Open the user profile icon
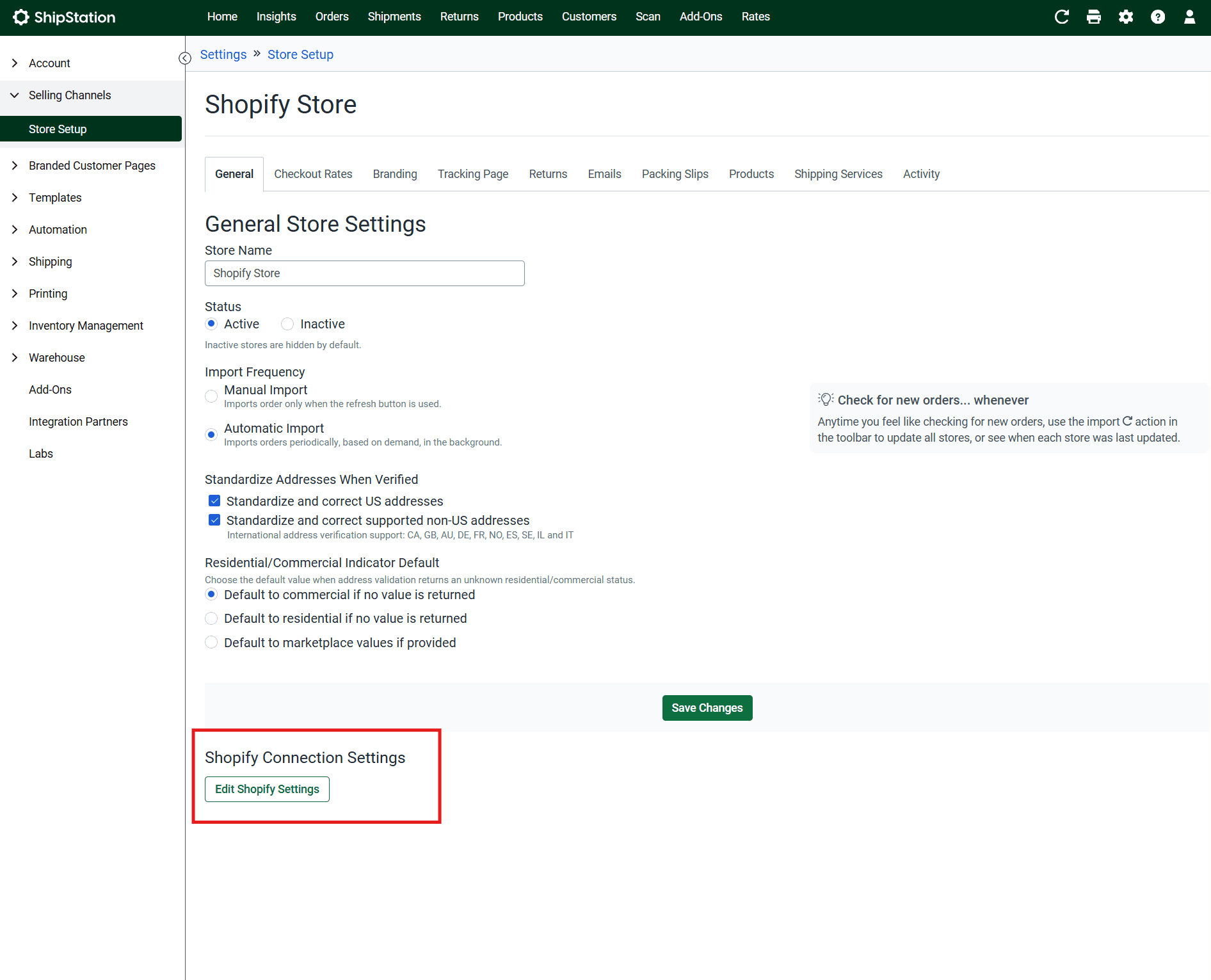Image resolution: width=1211 pixels, height=980 pixels. coord(1190,17)
